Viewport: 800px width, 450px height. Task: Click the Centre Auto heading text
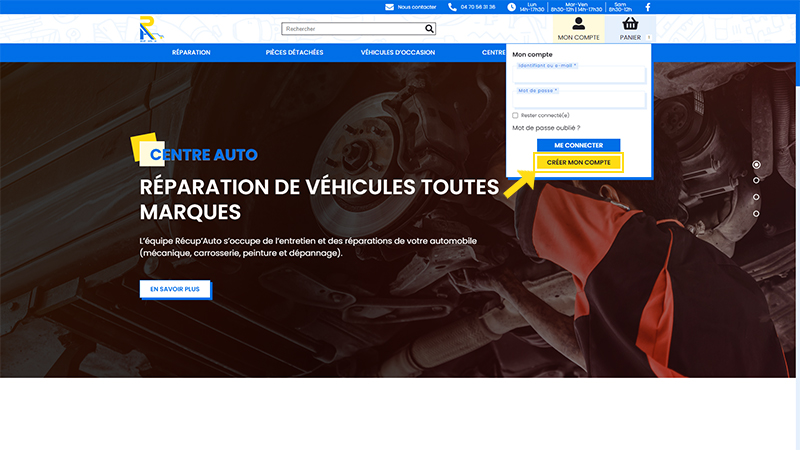coord(204,155)
